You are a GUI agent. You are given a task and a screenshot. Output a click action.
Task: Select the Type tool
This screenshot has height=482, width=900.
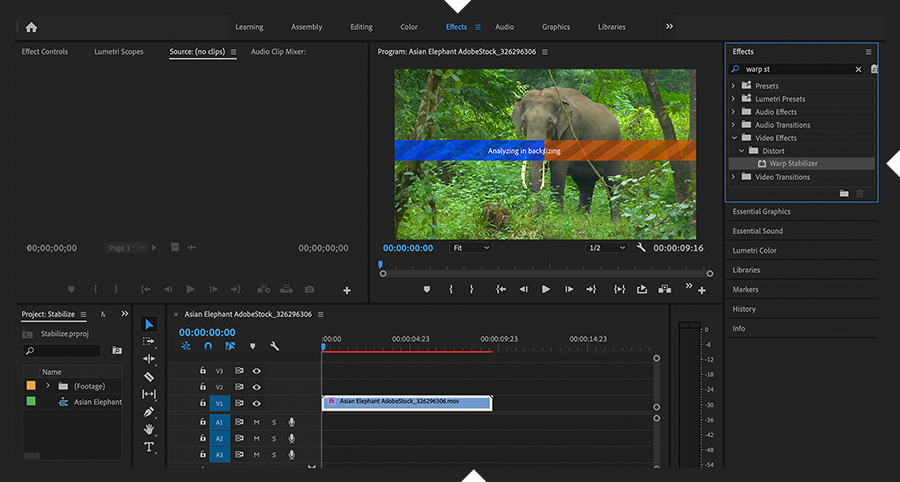149,447
